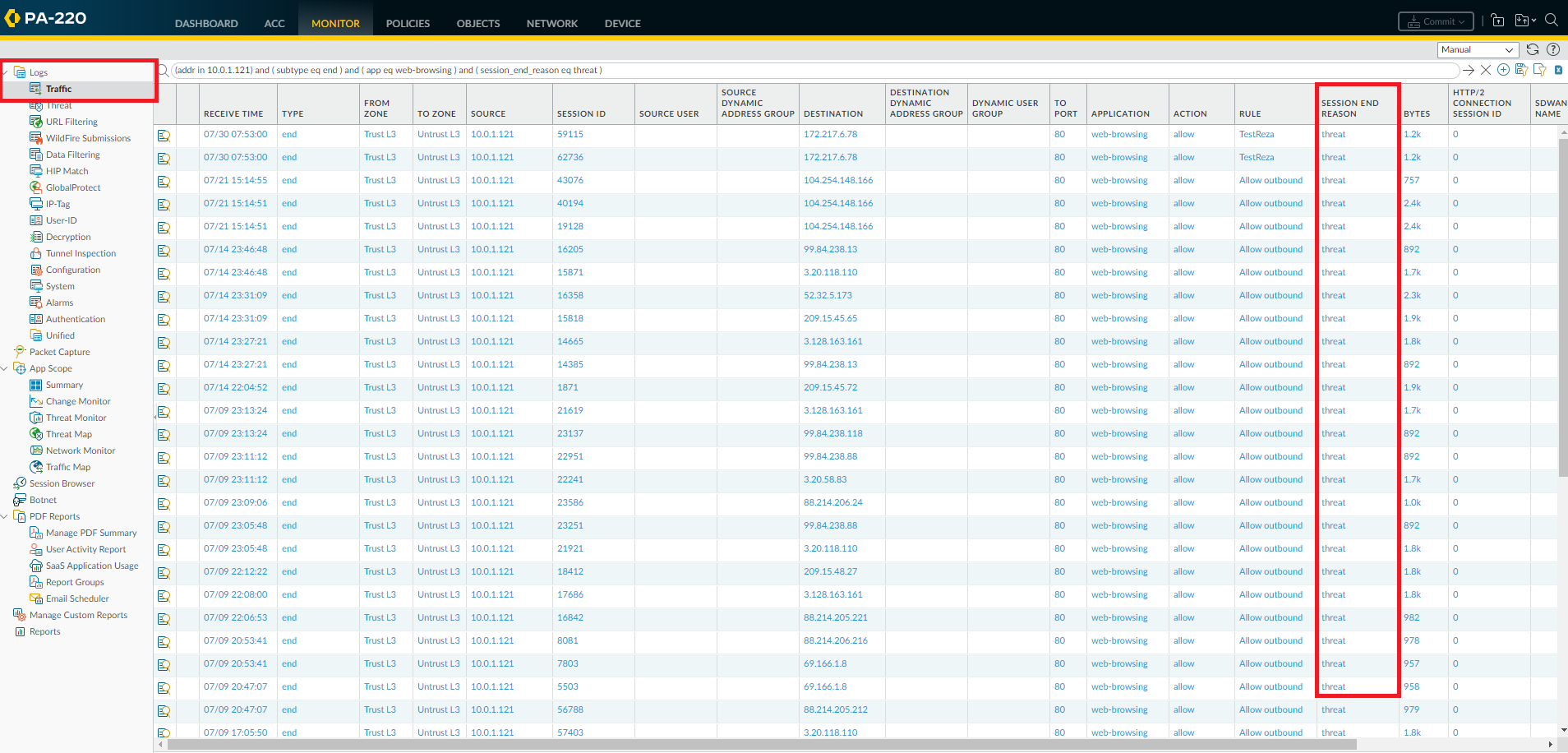This screenshot has width=1568, height=753.
Task: Clear the filter with the X icon
Action: (1486, 71)
